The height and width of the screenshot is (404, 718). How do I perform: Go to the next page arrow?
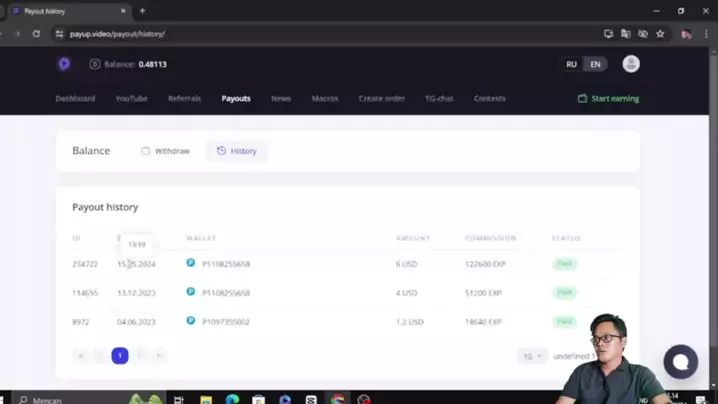[x=140, y=355]
